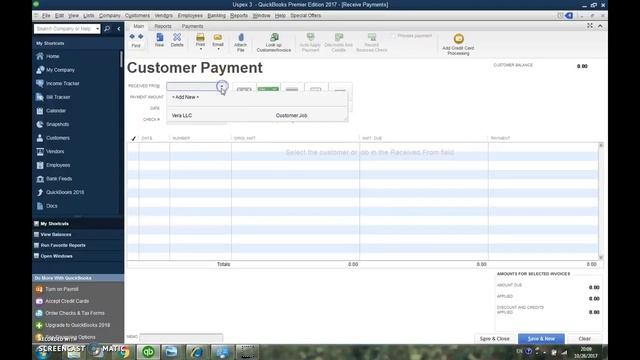Expand the payment window to full view
The width and height of the screenshot is (640, 360).
(590, 26)
